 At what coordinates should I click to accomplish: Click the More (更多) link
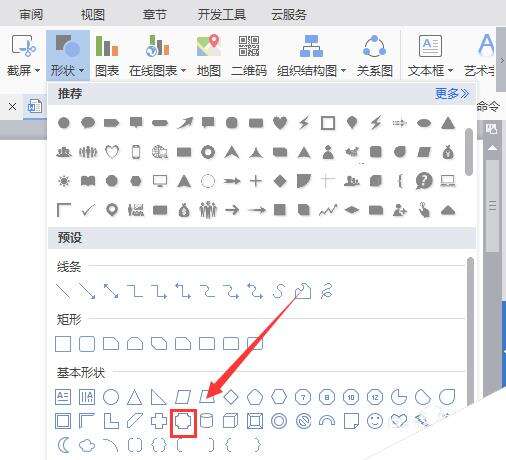[452, 94]
